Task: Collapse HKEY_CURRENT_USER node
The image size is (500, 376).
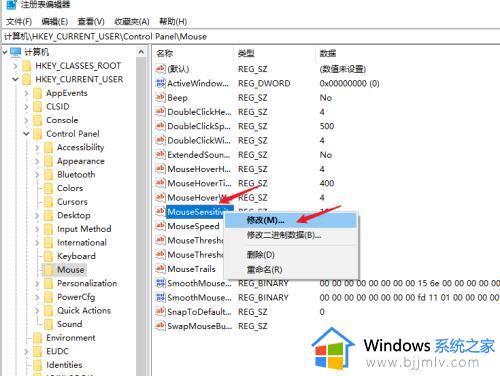Action: pyautogui.click(x=15, y=79)
